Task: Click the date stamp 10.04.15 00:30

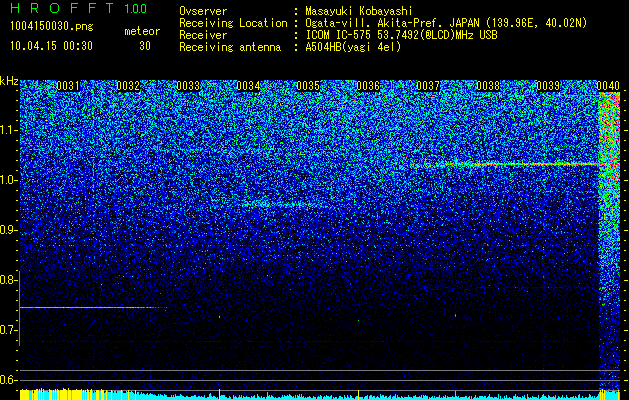Action: 51,46
